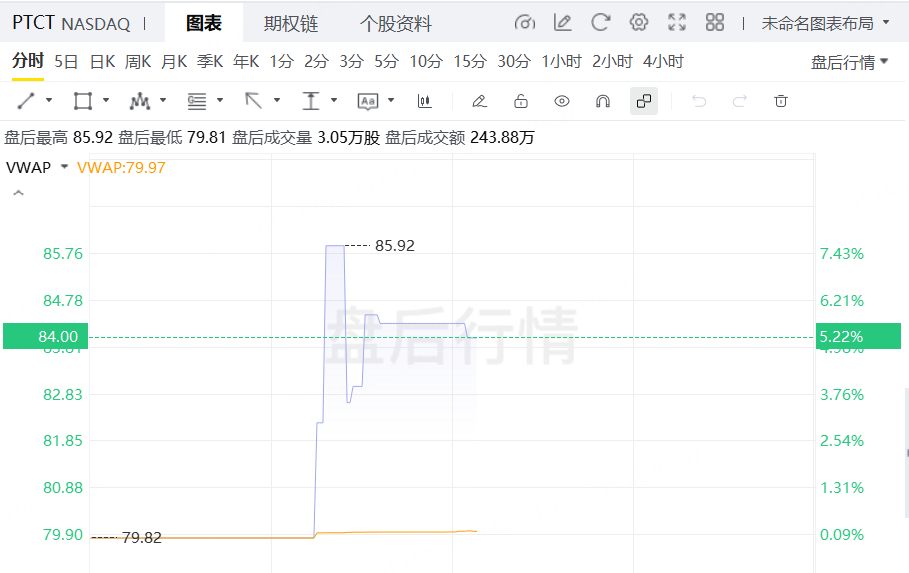This screenshot has height=573, width=909.
Task: Select the 年K timeframe
Action: (246, 61)
